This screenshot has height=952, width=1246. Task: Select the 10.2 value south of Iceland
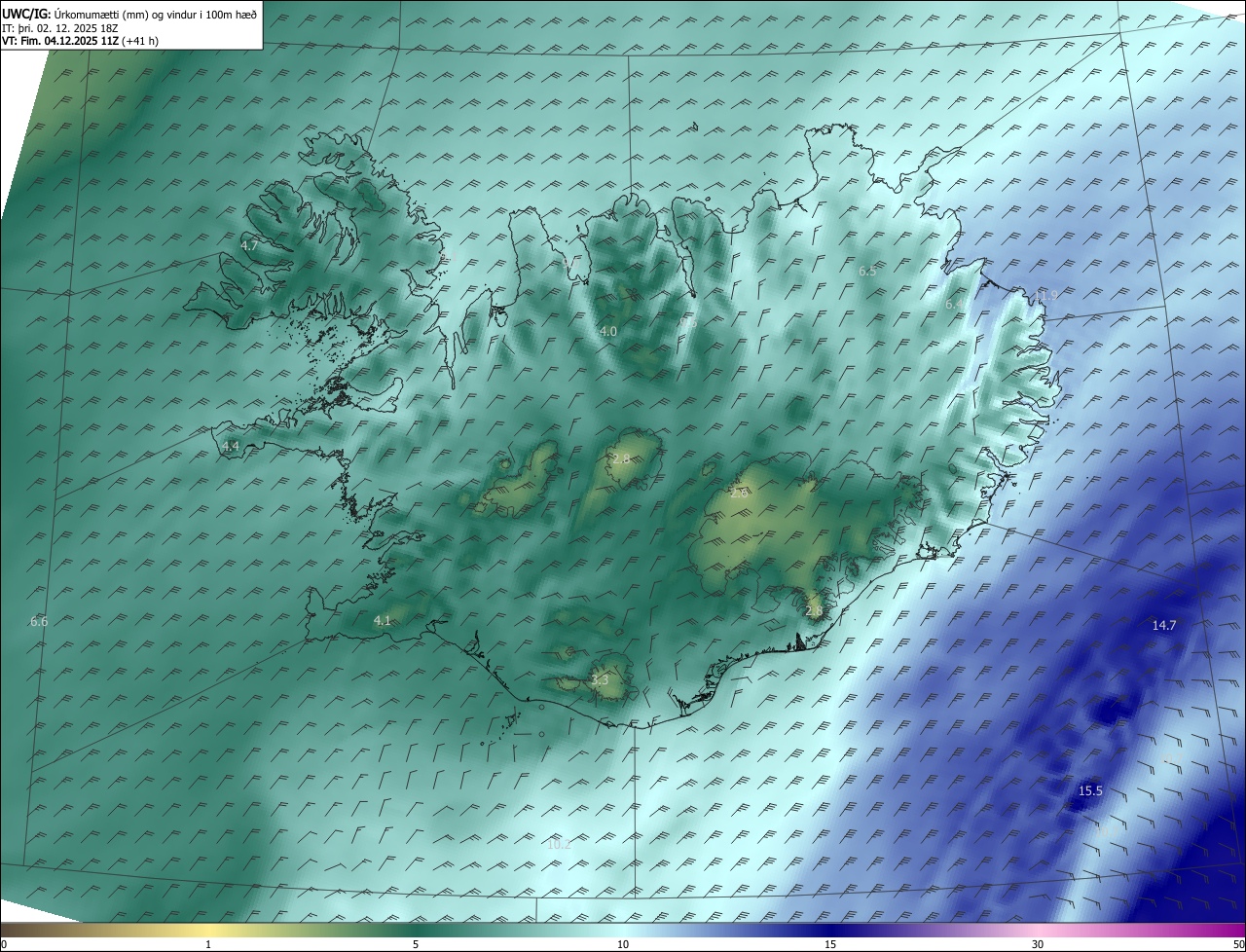(559, 844)
